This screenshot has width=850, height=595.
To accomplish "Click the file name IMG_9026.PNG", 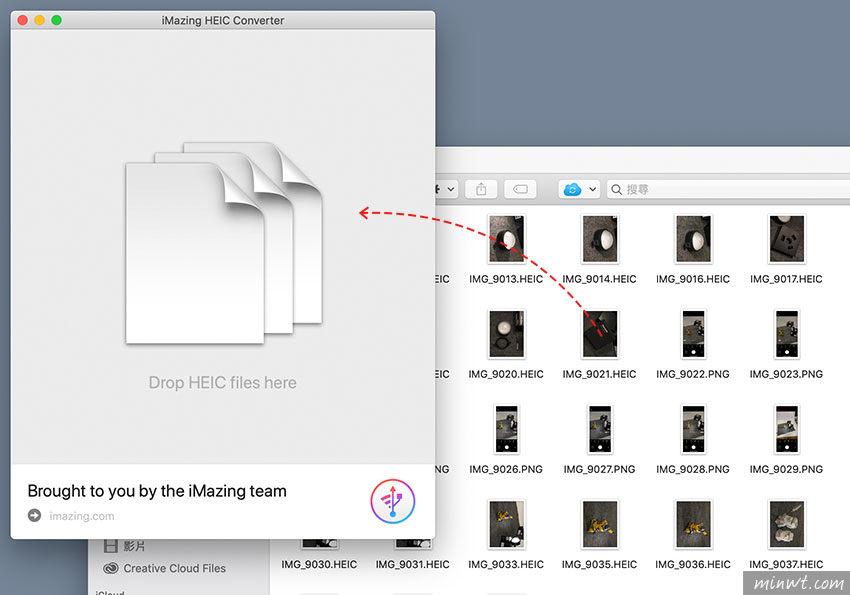I will pos(506,469).
